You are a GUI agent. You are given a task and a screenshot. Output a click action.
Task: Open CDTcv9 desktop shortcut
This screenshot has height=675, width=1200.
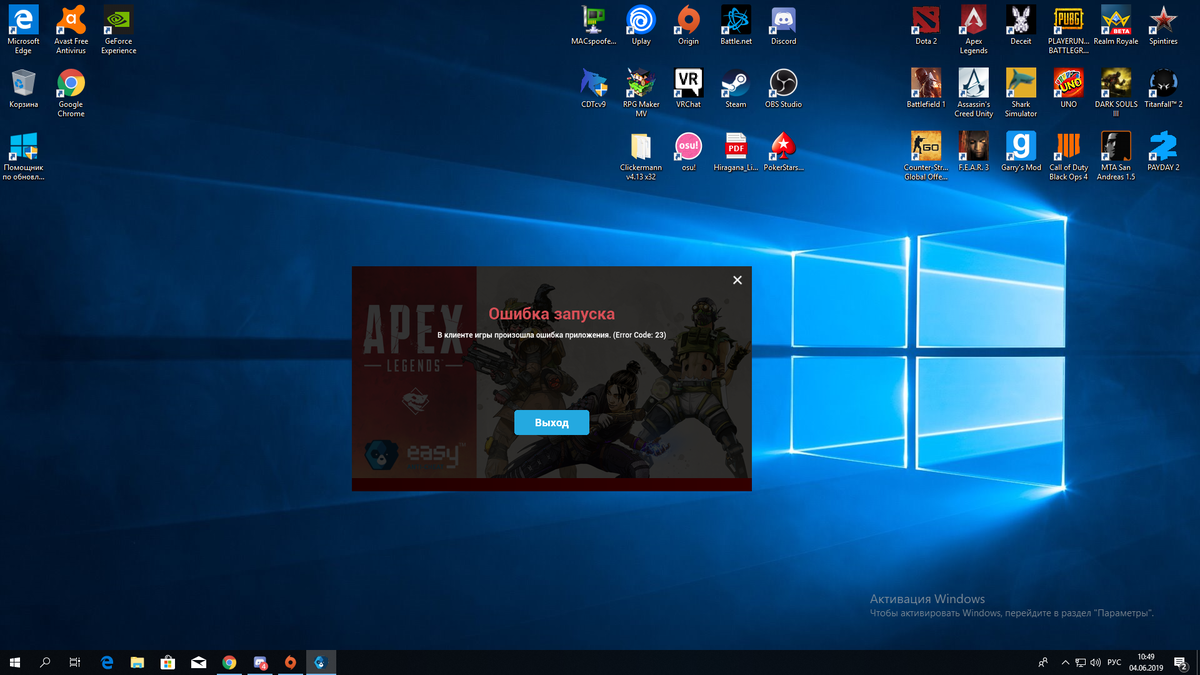point(594,88)
